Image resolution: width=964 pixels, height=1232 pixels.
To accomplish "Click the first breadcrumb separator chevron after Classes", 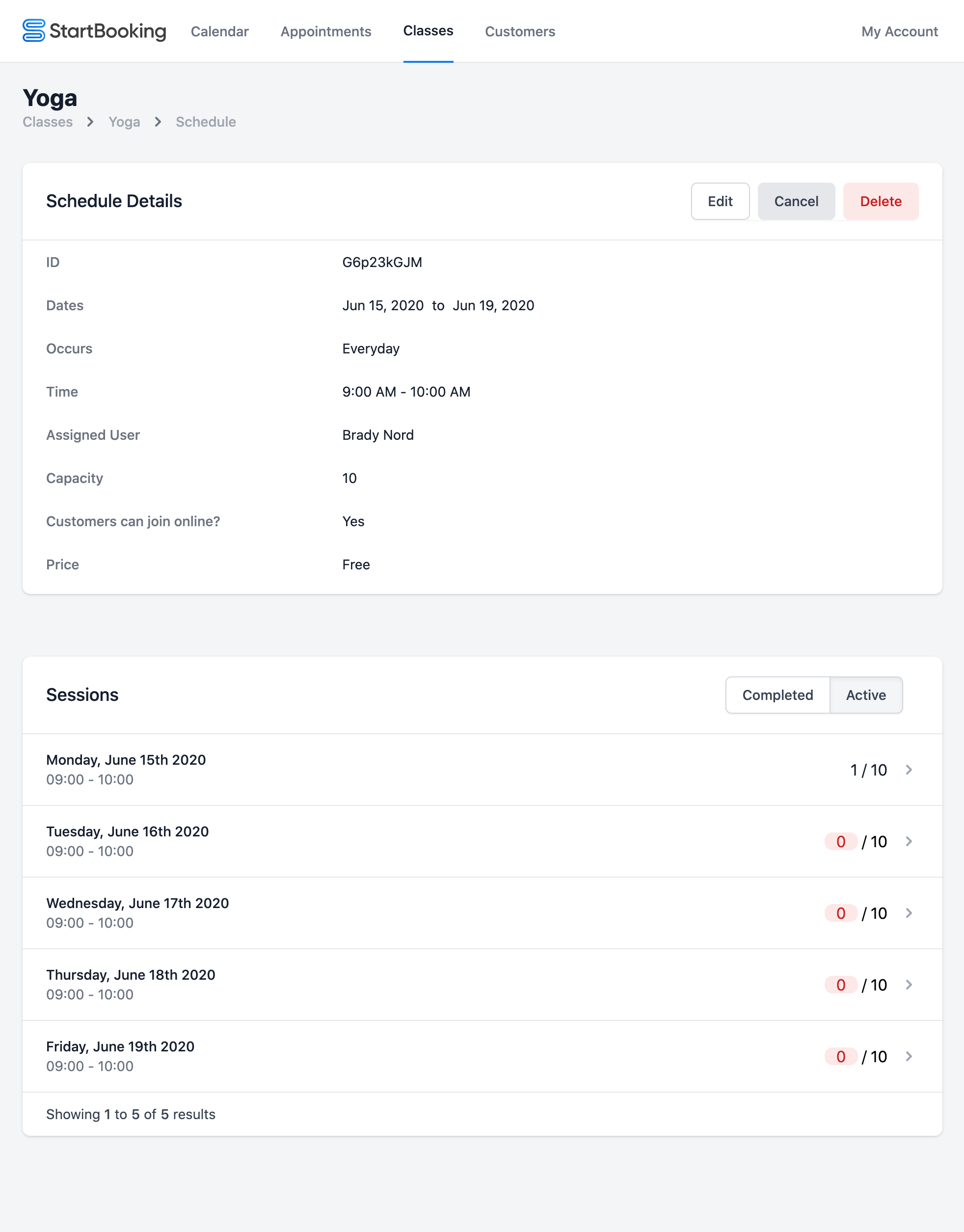I will 90,122.
